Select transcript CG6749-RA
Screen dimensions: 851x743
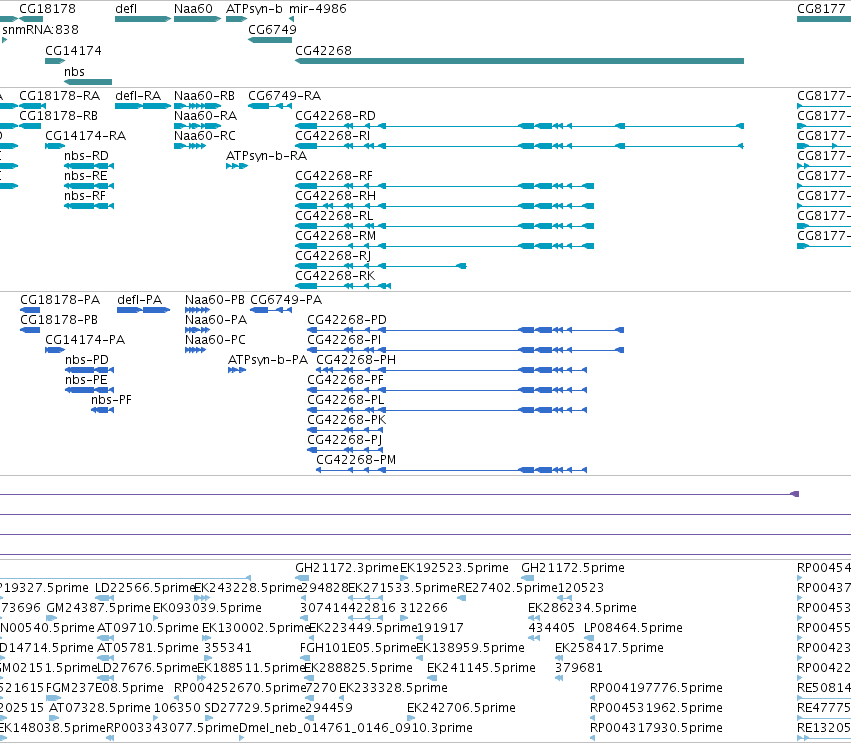(285, 96)
